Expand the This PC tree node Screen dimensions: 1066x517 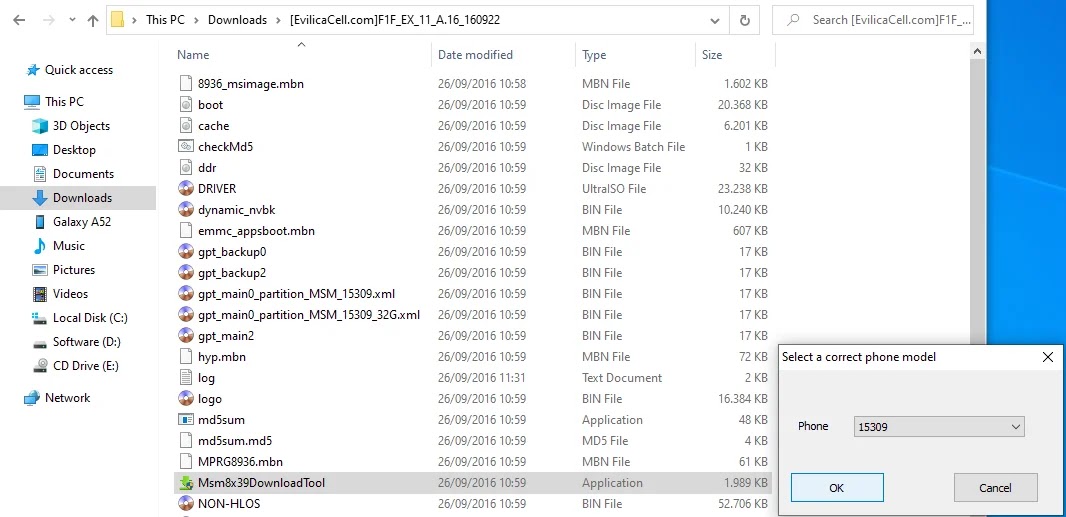tap(13, 102)
